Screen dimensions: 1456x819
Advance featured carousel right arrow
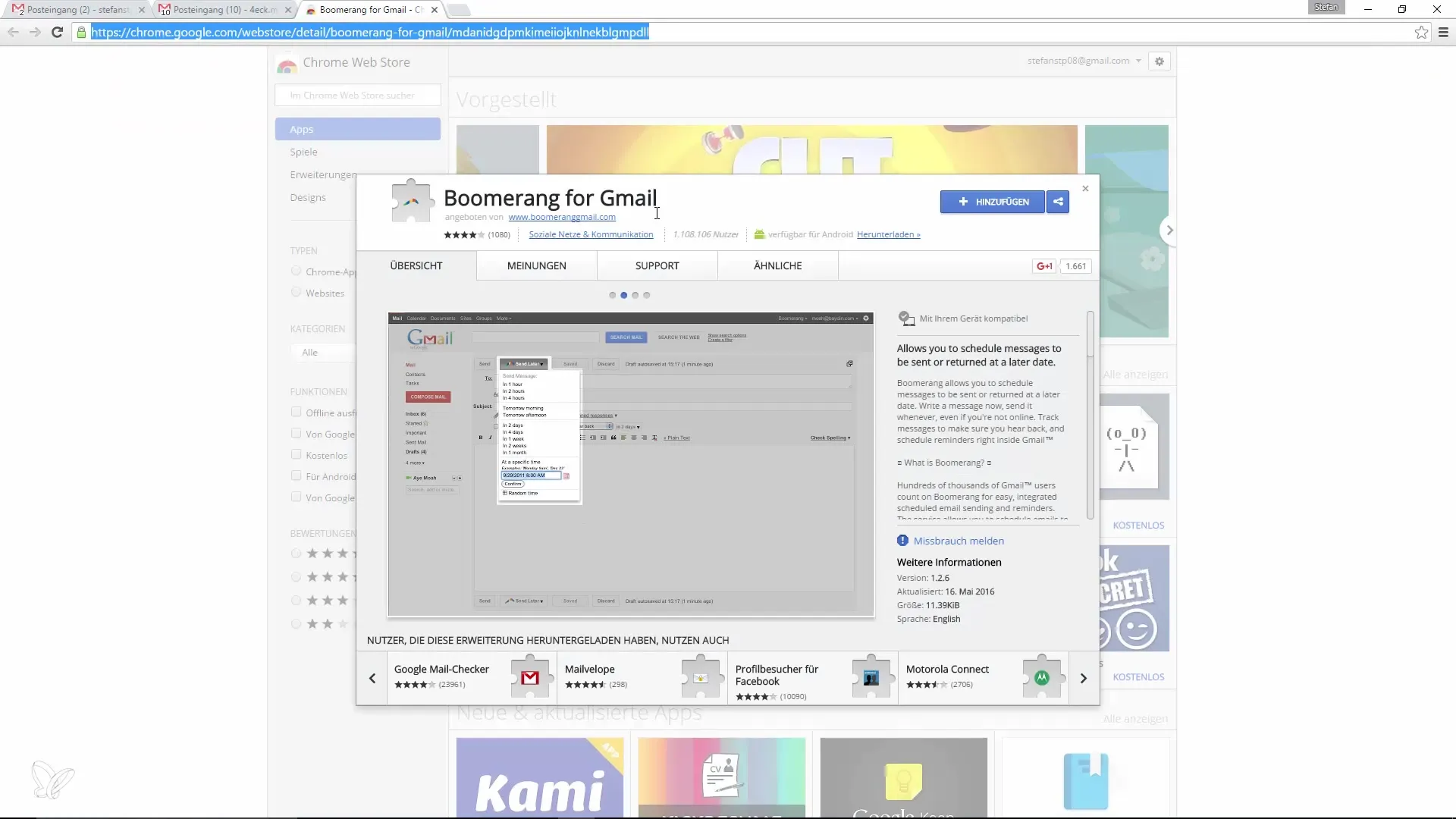coord(1169,230)
